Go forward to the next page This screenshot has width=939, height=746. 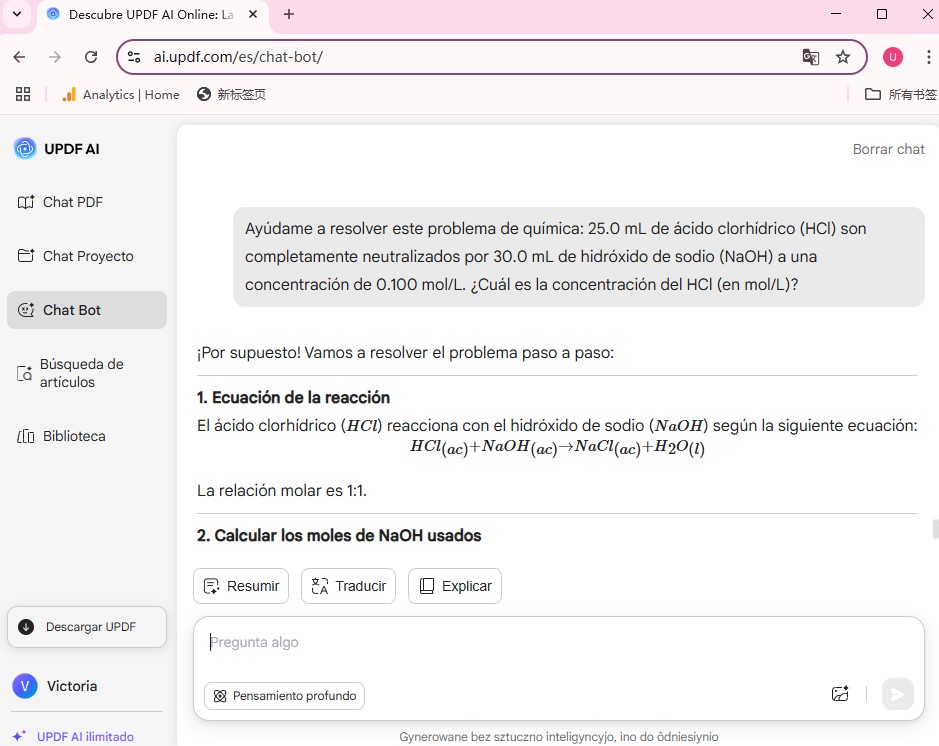54,57
